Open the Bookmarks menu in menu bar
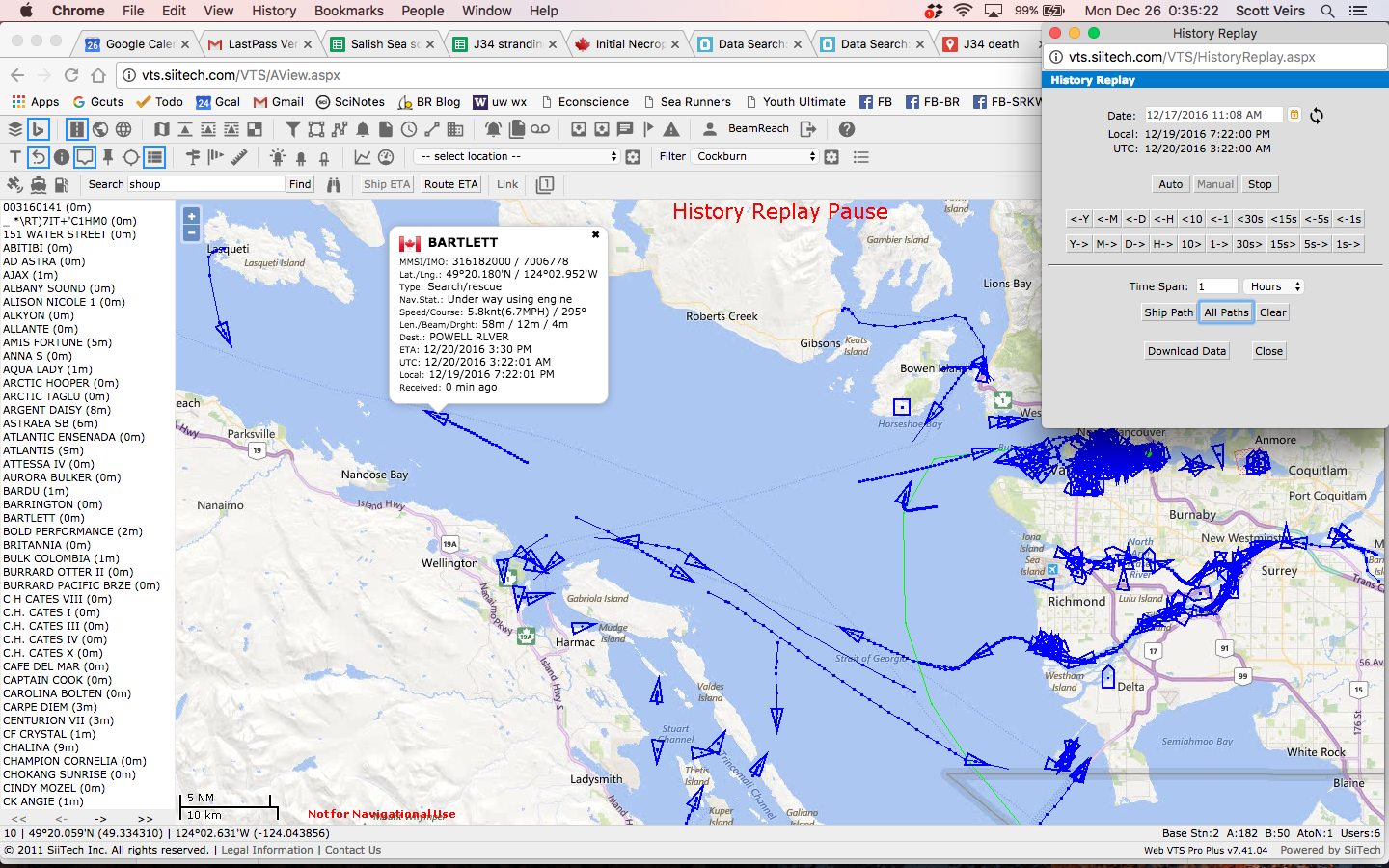This screenshot has height=868, width=1389. tap(348, 11)
